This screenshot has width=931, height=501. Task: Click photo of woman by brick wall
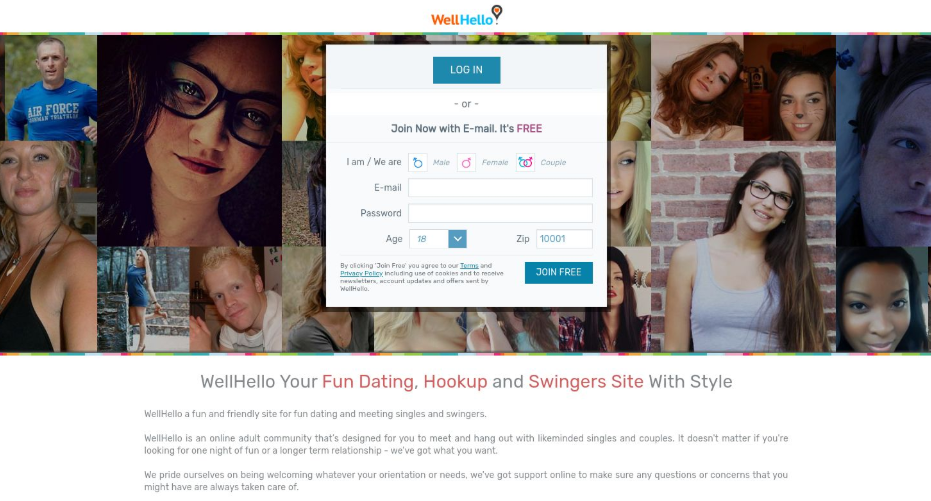coord(743,246)
